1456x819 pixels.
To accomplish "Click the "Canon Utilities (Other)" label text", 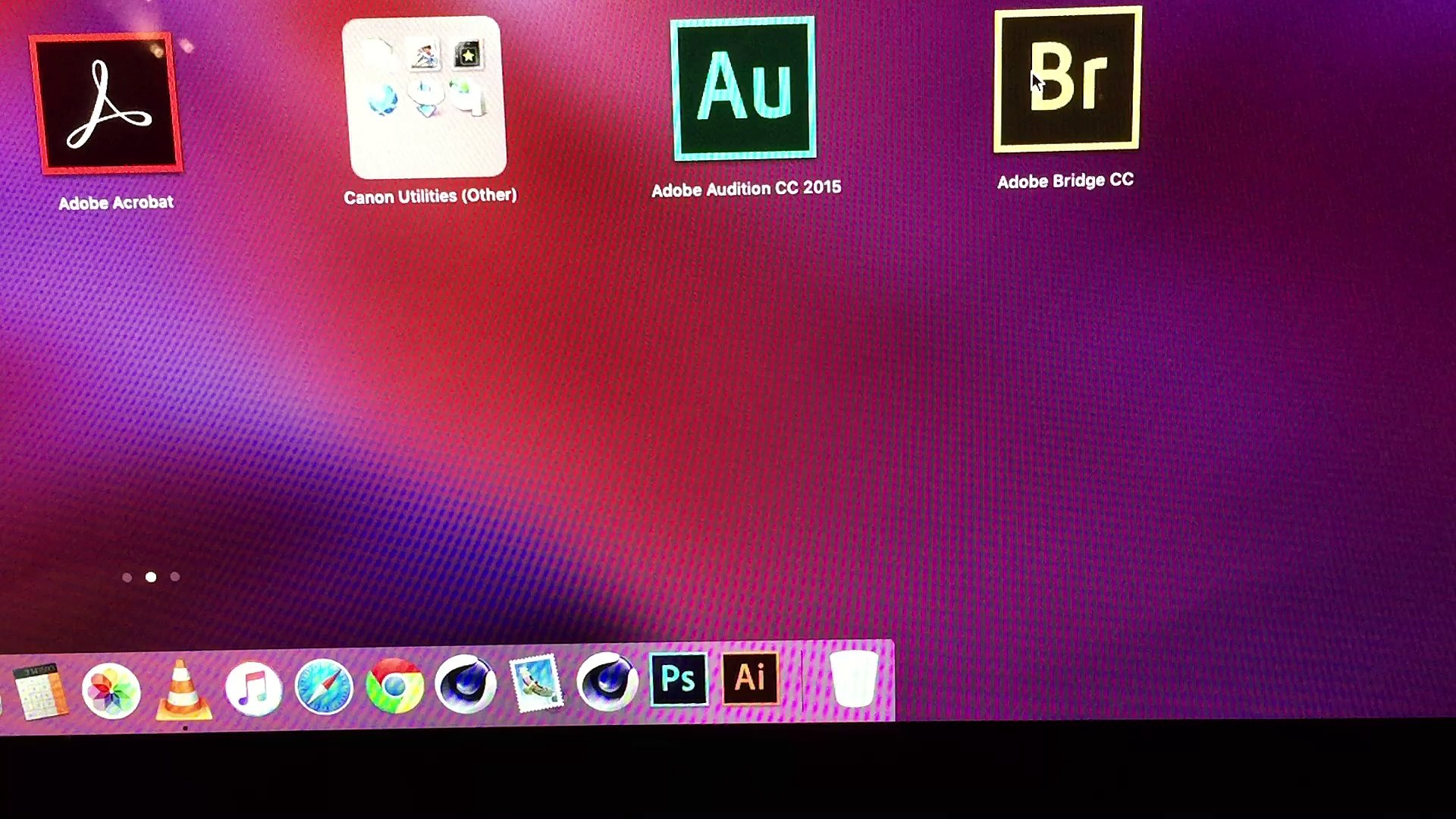I will click(430, 196).
